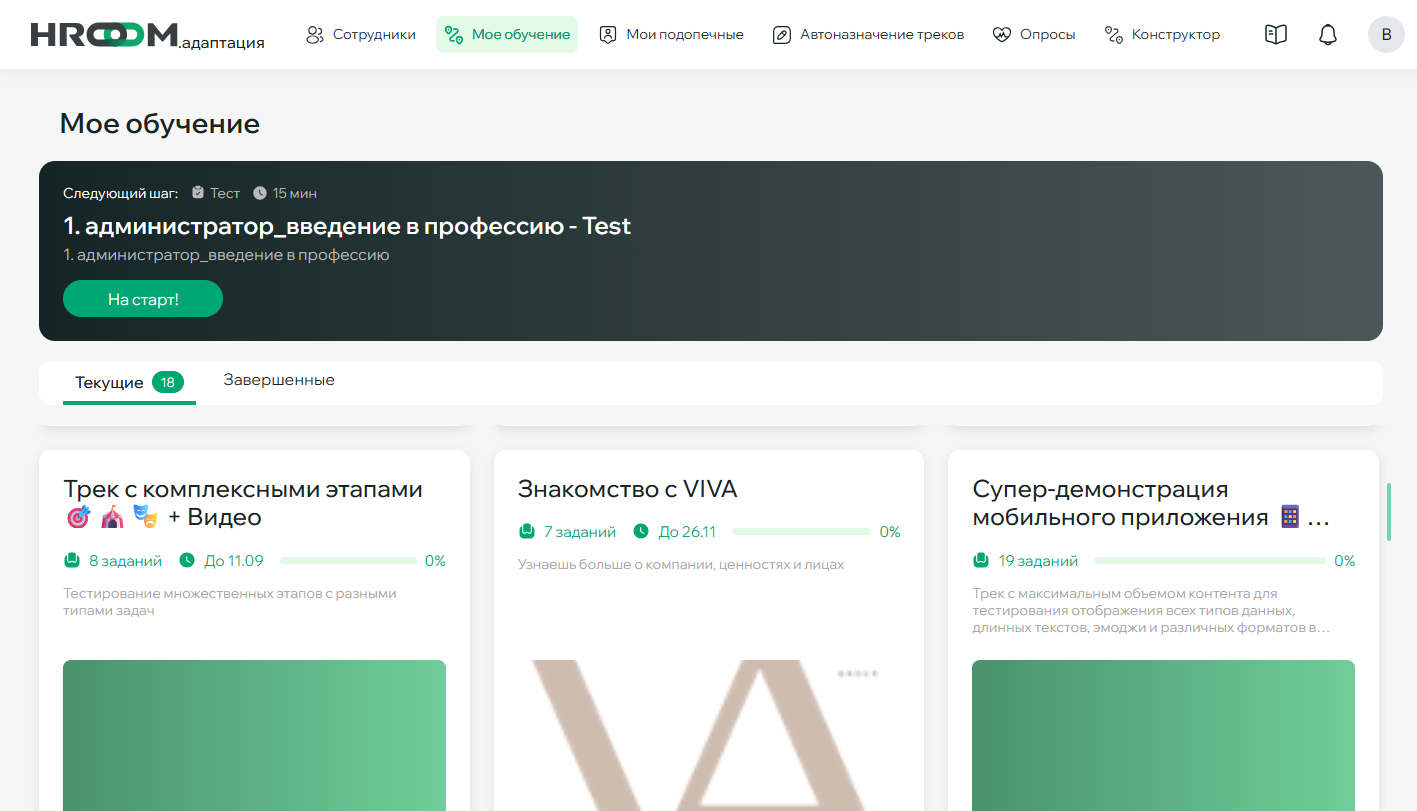The width and height of the screenshot is (1417, 811).
Task: Go to Сотрудники section
Action: tap(361, 35)
